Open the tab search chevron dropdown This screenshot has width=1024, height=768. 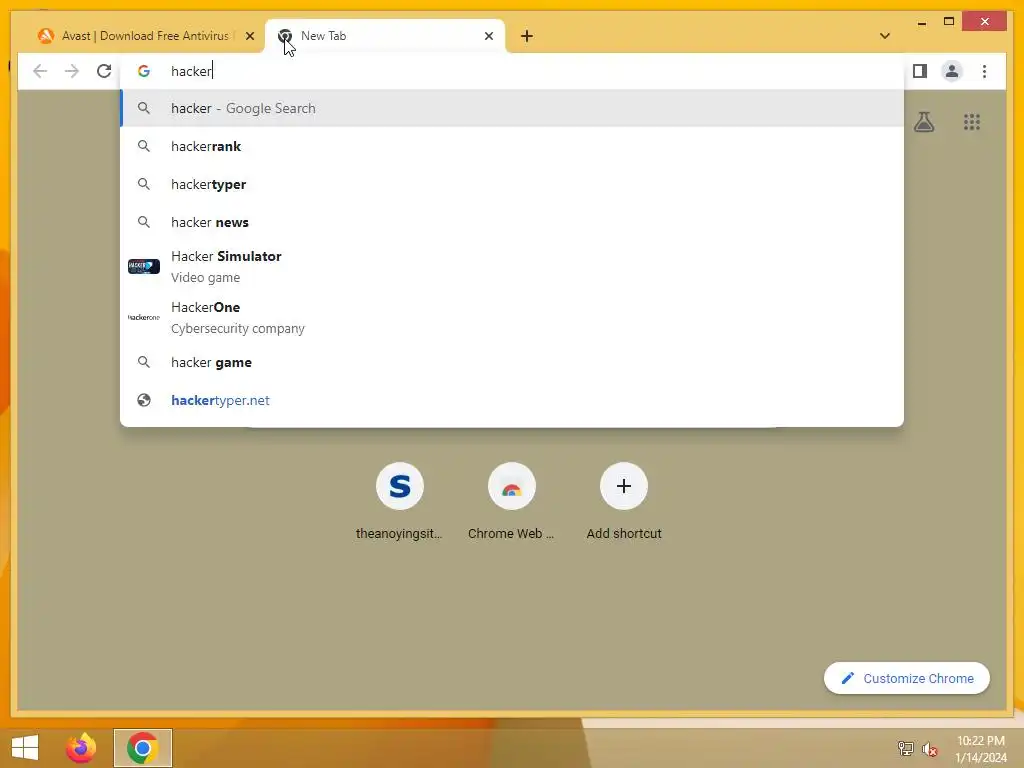tap(884, 36)
